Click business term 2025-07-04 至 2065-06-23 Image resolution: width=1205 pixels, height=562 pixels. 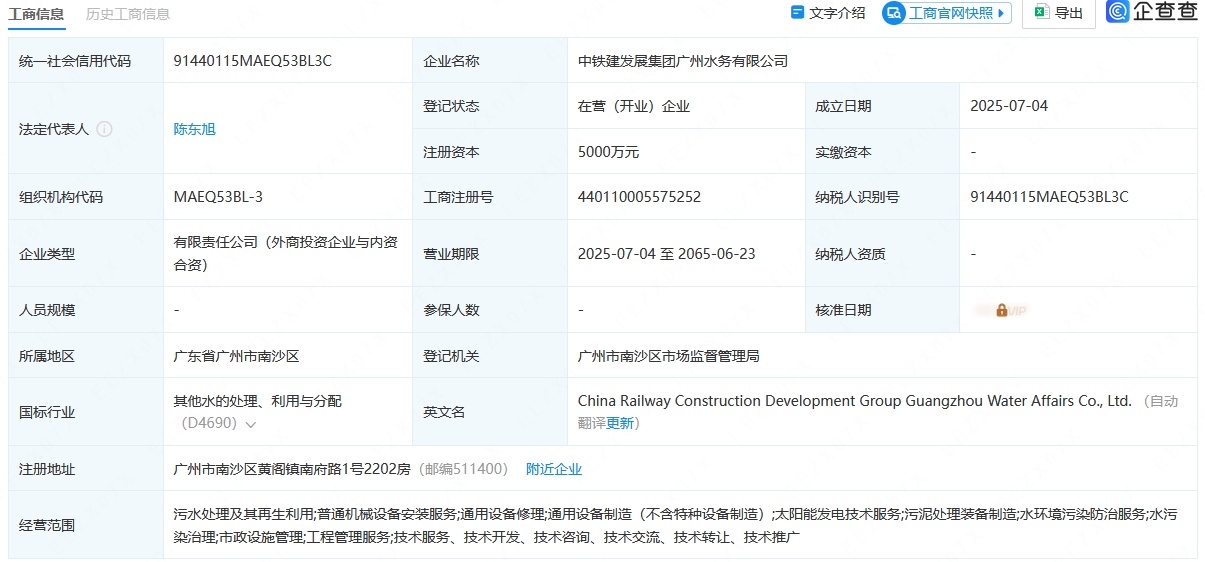(667, 254)
